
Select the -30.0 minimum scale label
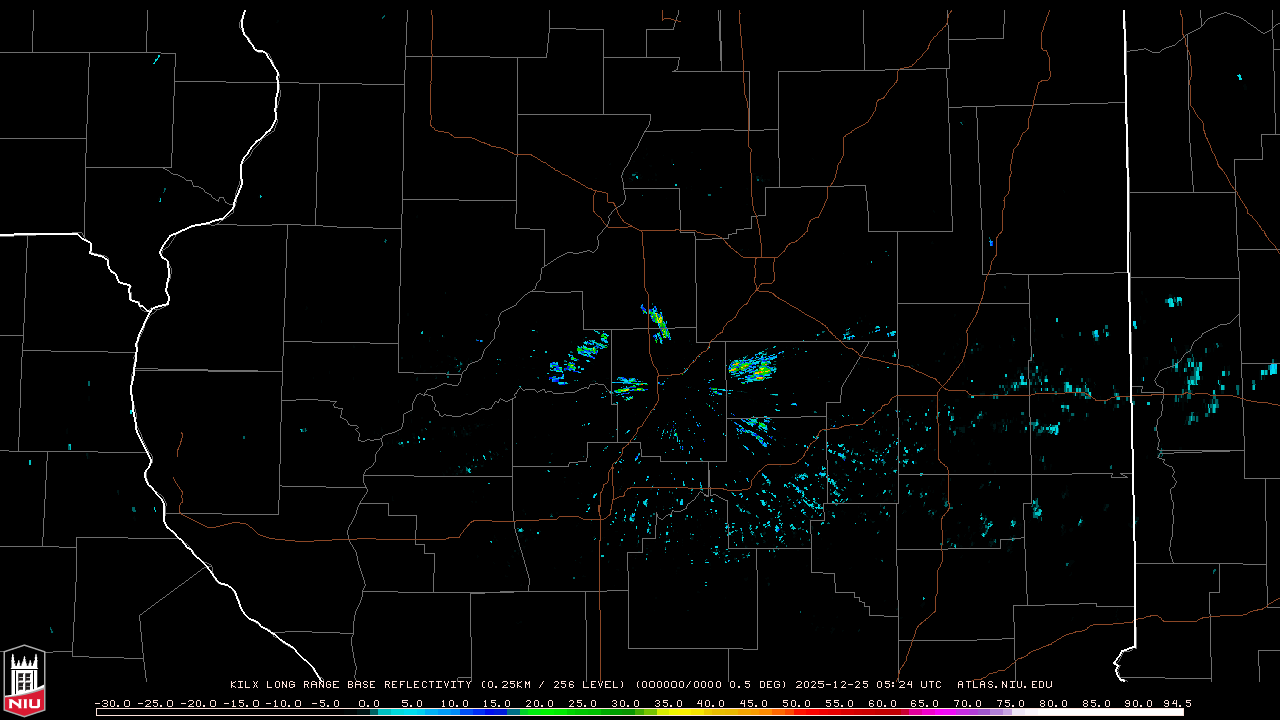point(113,703)
